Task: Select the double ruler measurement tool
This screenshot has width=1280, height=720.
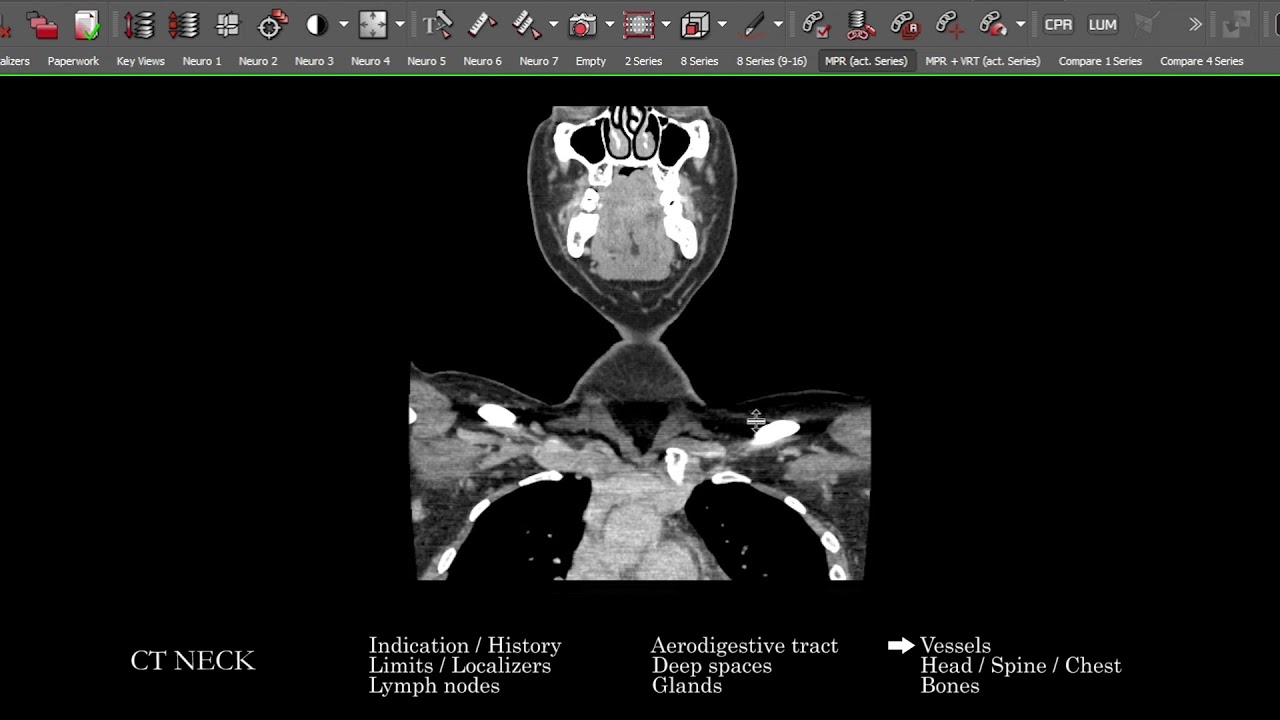Action: tap(526, 25)
